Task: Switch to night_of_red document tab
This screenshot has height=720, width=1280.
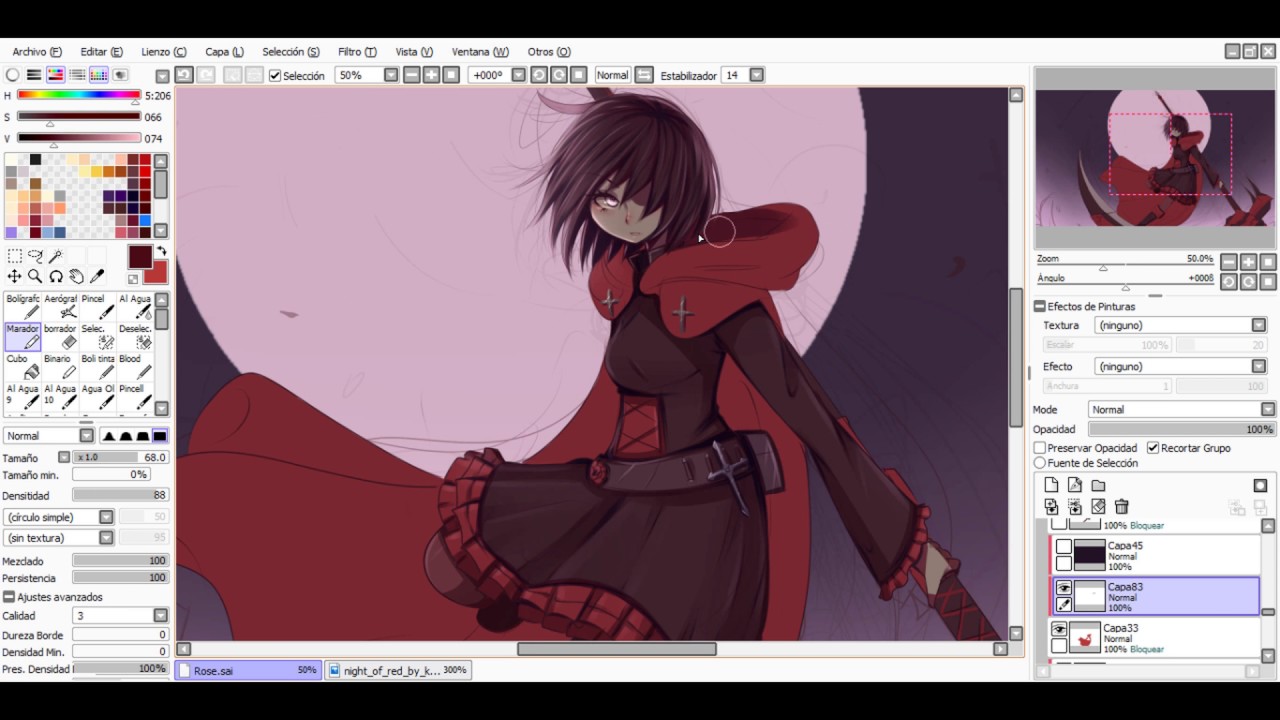Action: [398, 670]
